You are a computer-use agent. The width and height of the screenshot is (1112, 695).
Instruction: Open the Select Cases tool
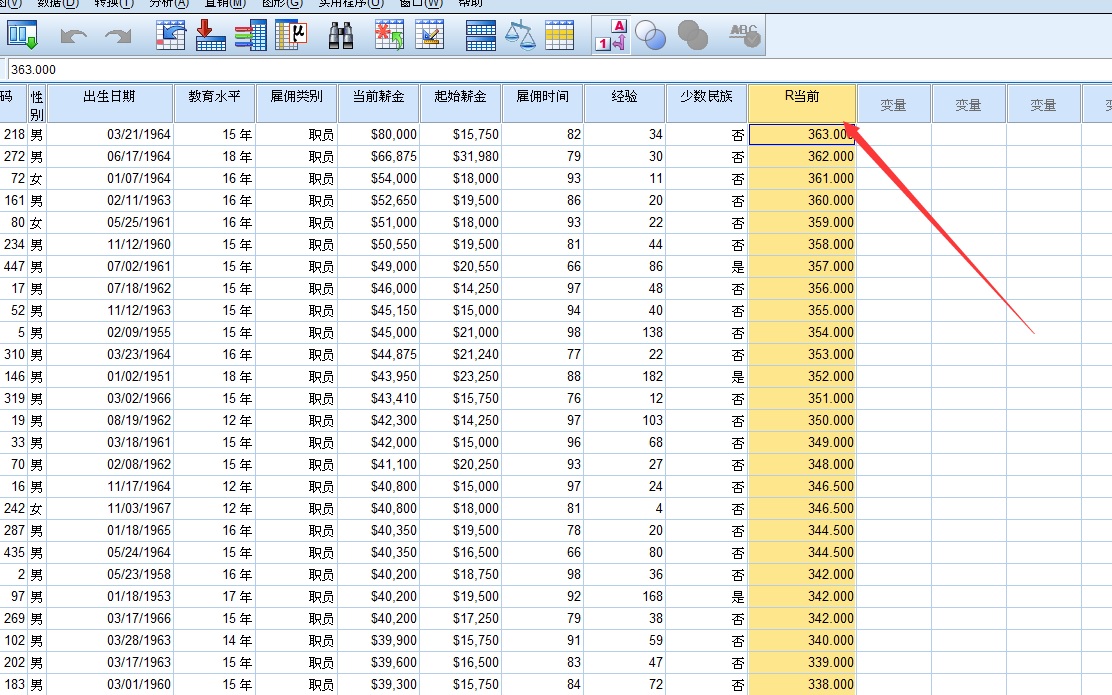pos(560,35)
